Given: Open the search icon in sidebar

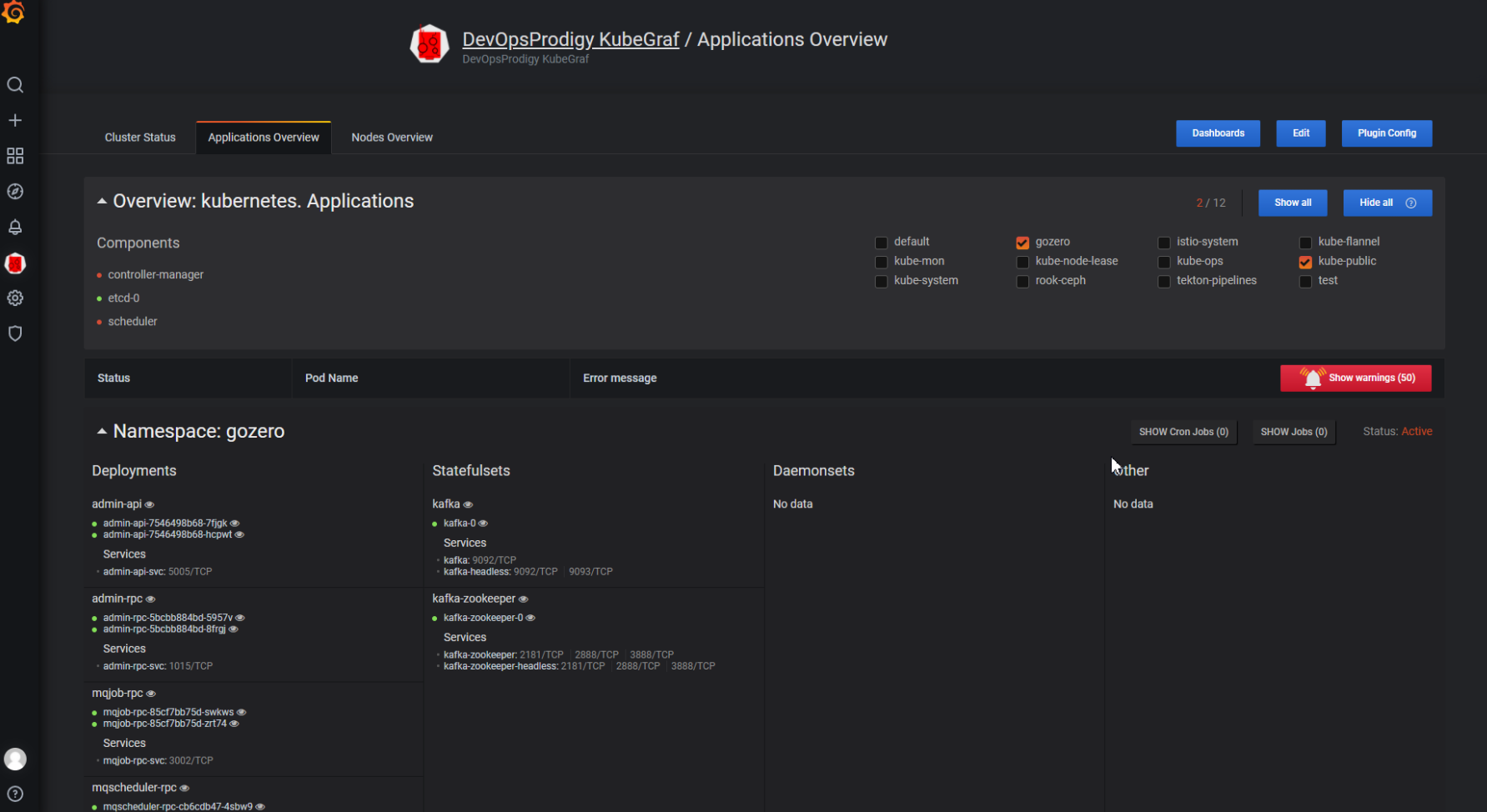Looking at the screenshot, I should coord(15,85).
